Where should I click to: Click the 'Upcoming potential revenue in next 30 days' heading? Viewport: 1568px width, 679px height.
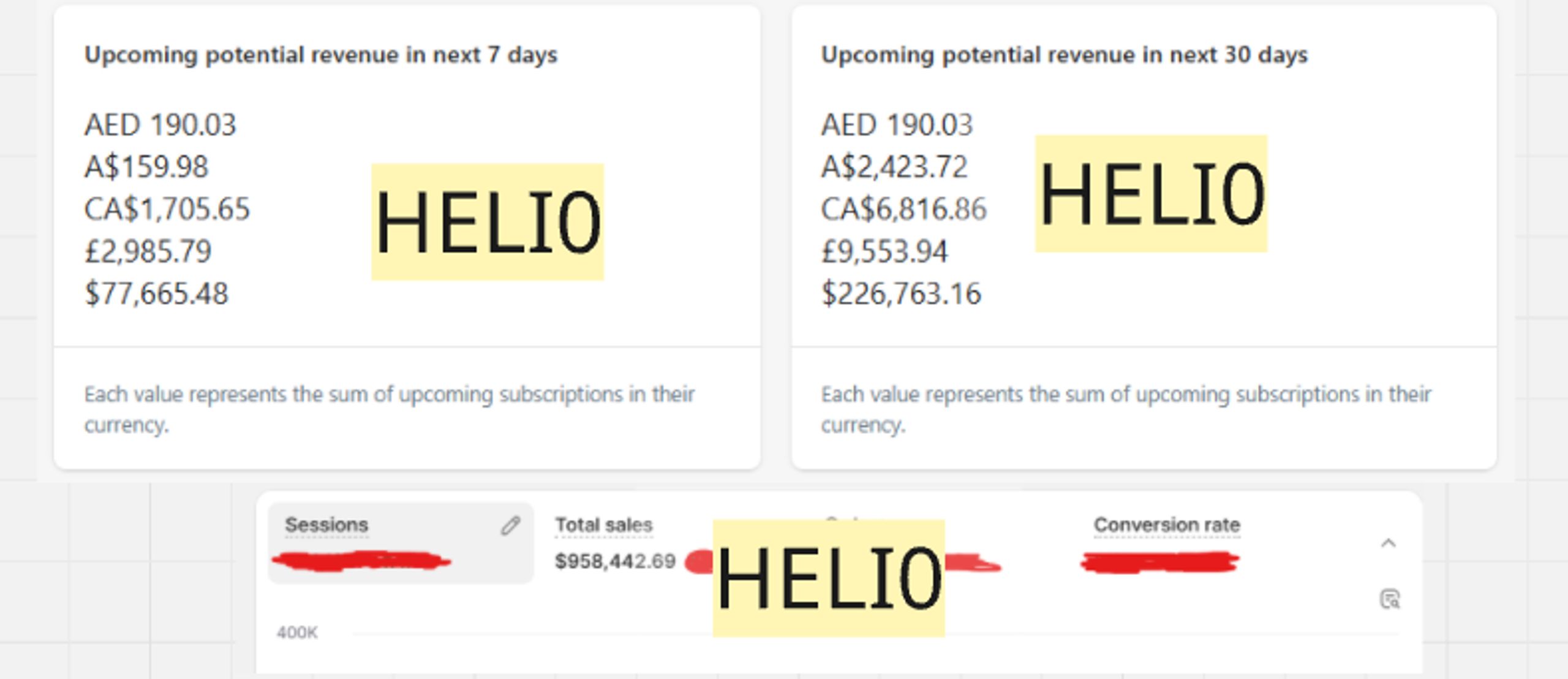click(x=1065, y=55)
